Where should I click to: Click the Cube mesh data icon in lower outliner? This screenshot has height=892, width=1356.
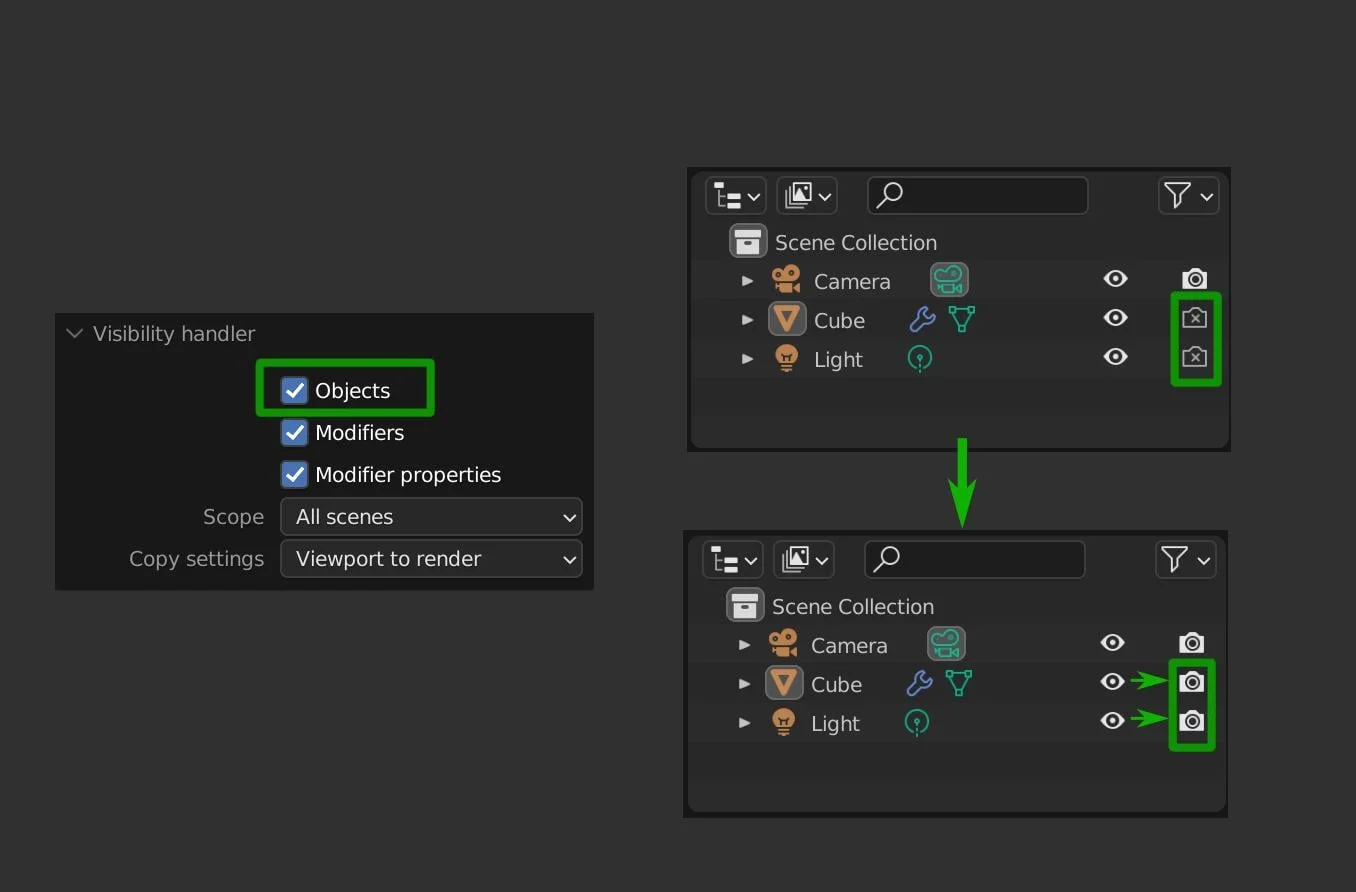(958, 684)
